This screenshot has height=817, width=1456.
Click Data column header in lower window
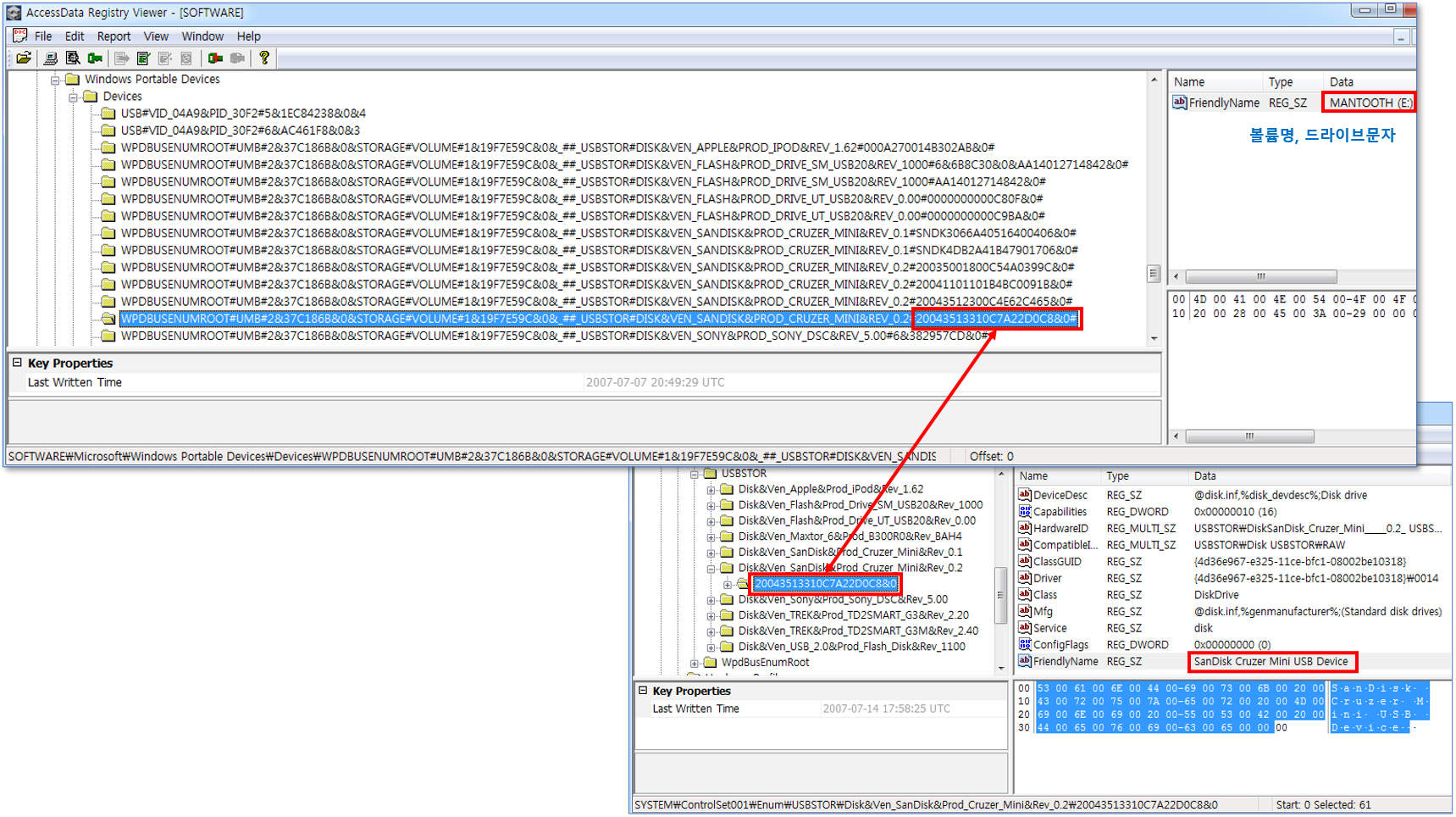[x=1320, y=476]
